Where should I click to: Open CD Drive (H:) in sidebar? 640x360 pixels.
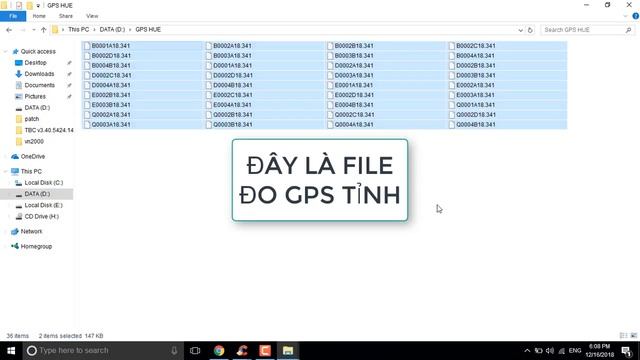42,216
